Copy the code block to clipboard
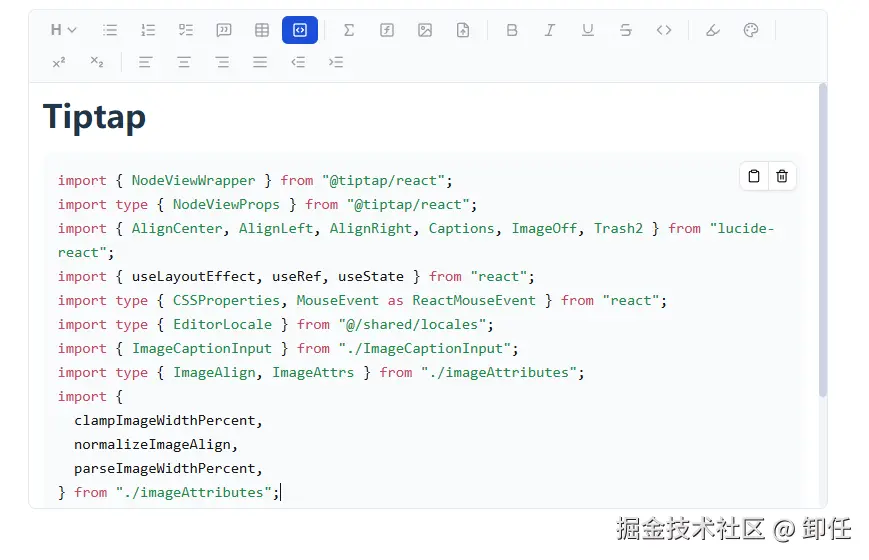This screenshot has height=560, width=869. pyautogui.click(x=754, y=176)
